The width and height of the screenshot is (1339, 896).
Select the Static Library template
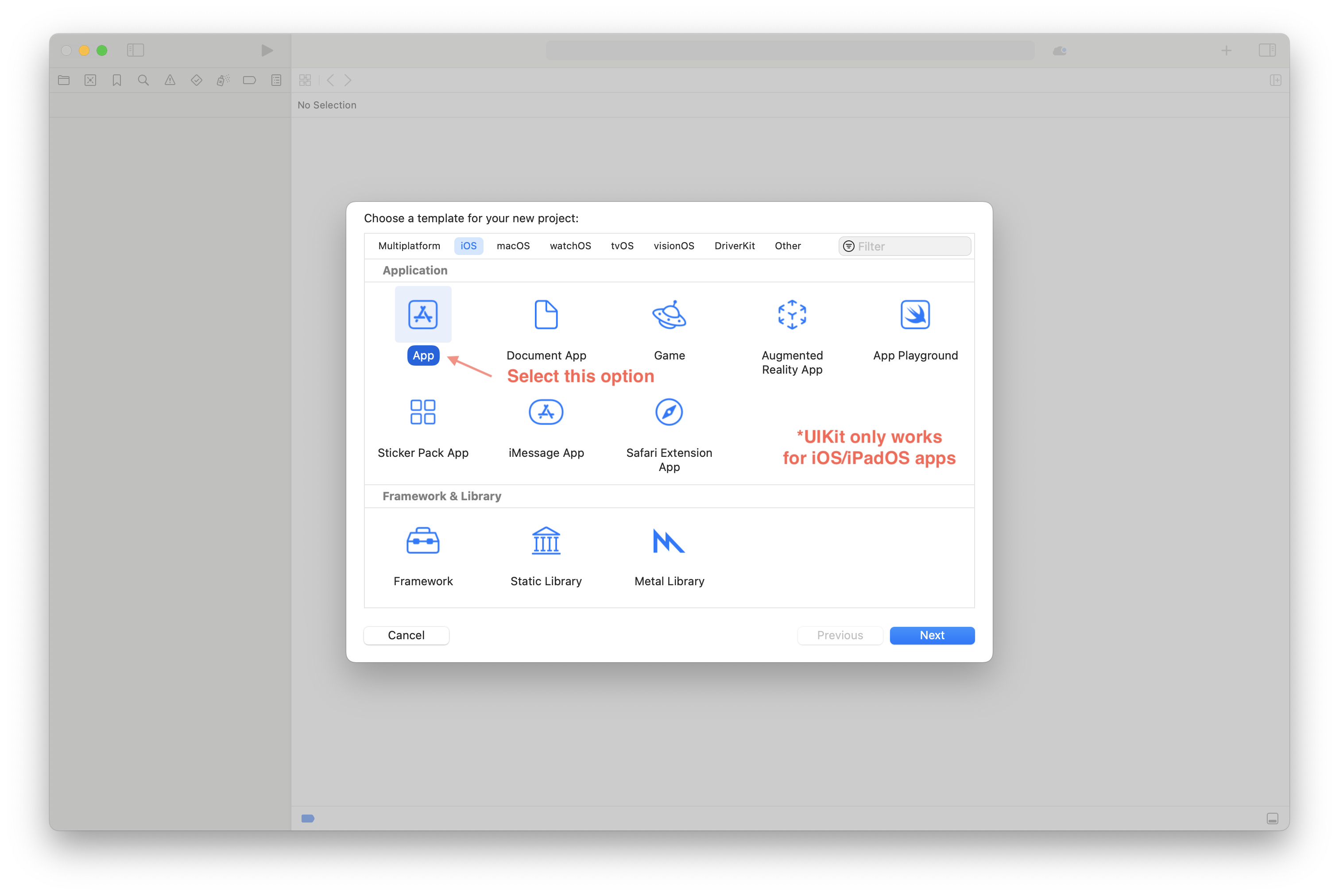(x=546, y=541)
